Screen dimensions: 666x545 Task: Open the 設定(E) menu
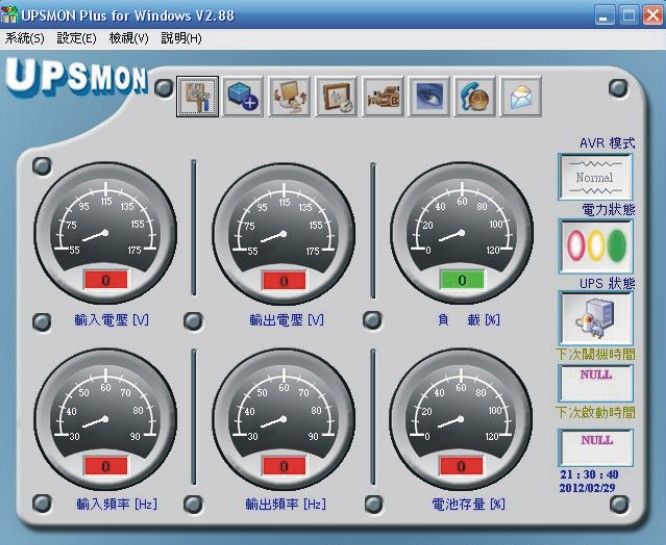tap(76, 38)
